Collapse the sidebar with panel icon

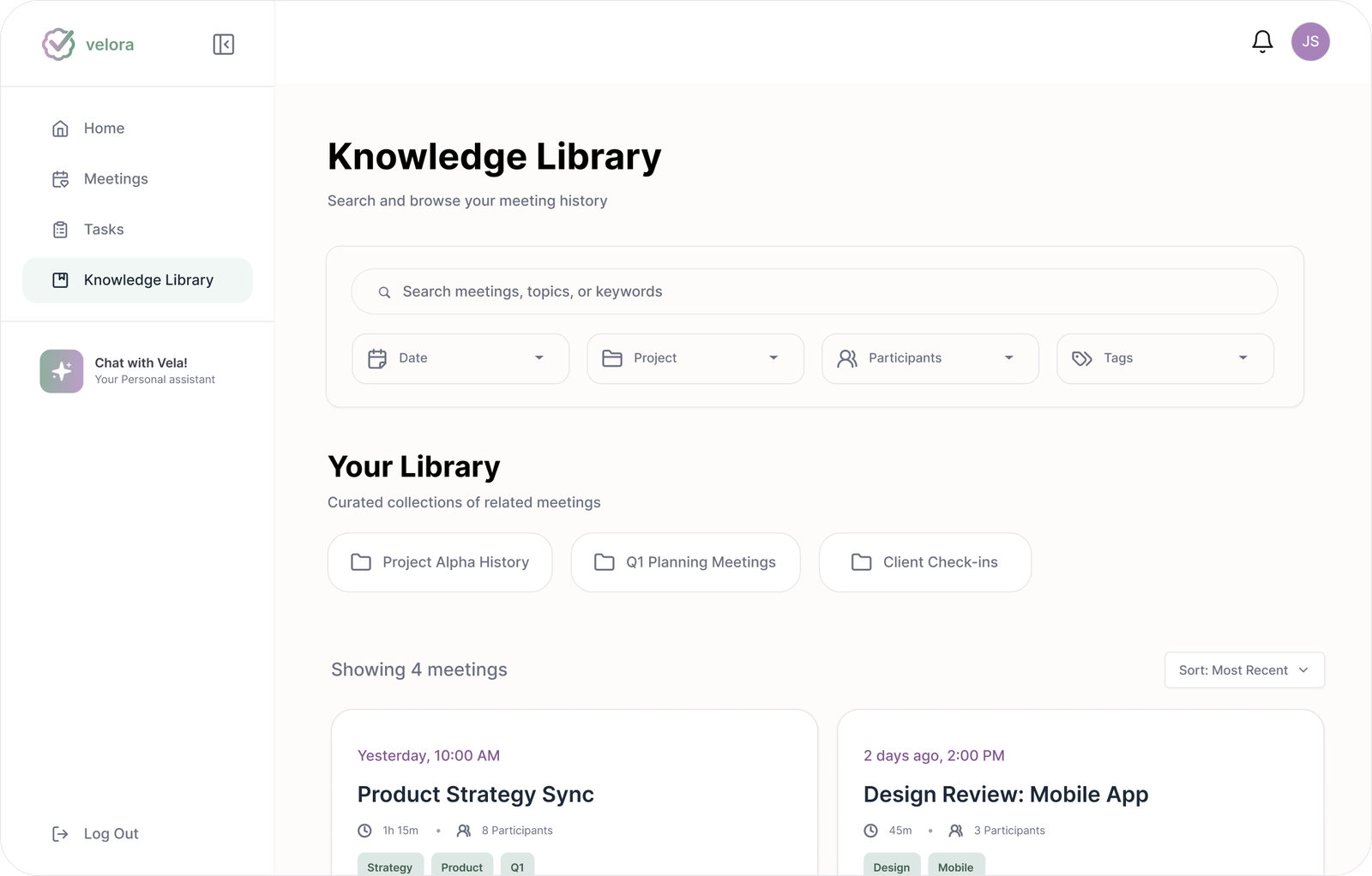coord(223,44)
